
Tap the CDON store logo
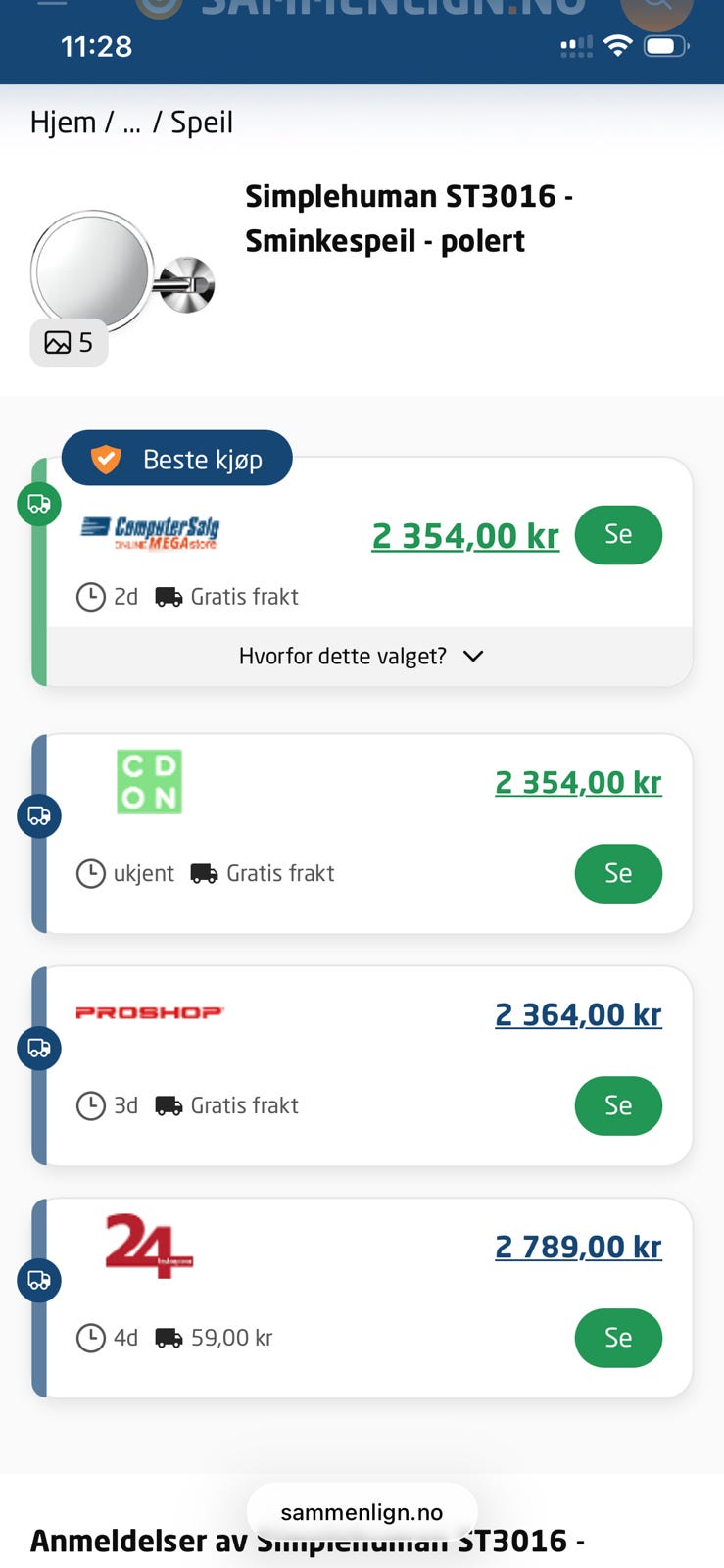(149, 782)
